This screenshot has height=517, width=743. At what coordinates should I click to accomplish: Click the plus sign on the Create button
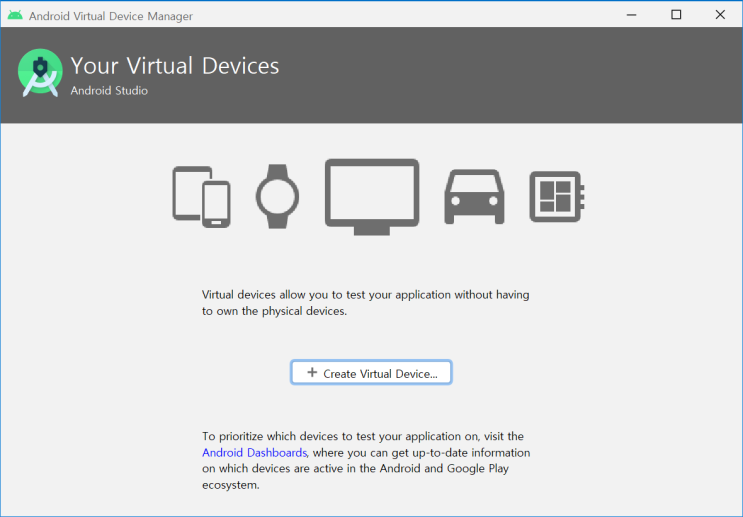click(312, 372)
